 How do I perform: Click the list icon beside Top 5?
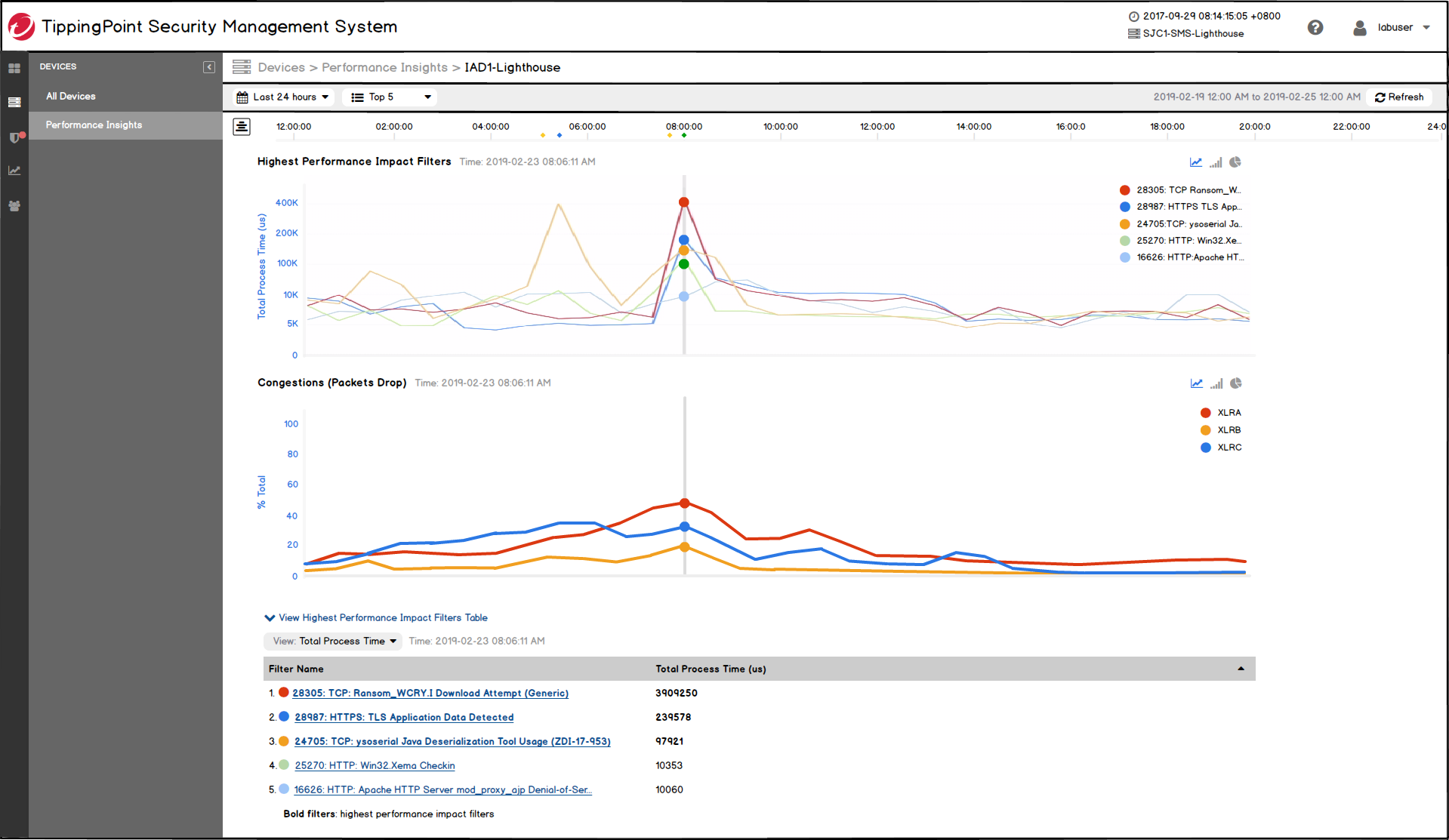click(358, 97)
